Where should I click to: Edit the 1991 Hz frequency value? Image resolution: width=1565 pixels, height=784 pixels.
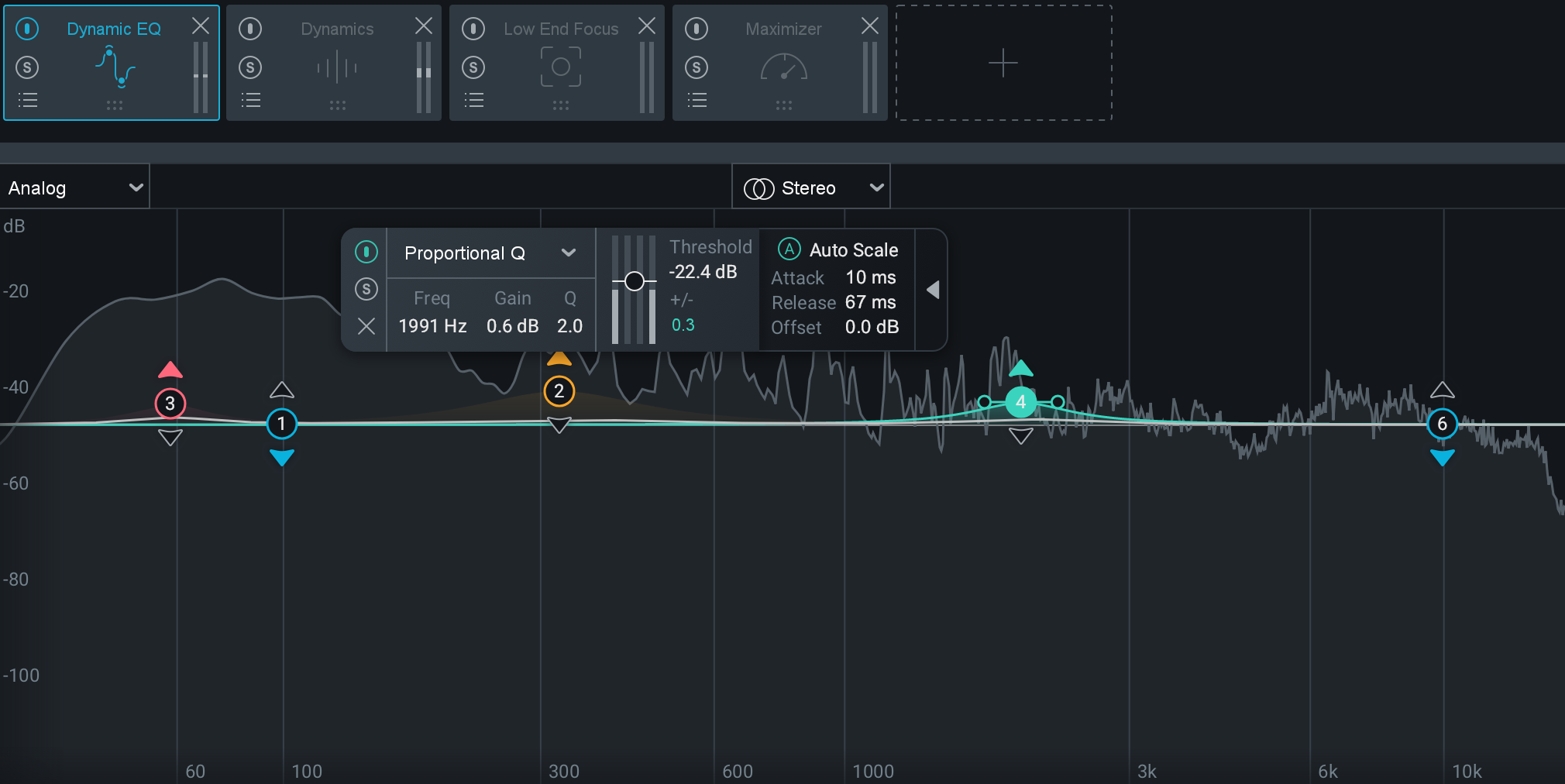tap(432, 326)
